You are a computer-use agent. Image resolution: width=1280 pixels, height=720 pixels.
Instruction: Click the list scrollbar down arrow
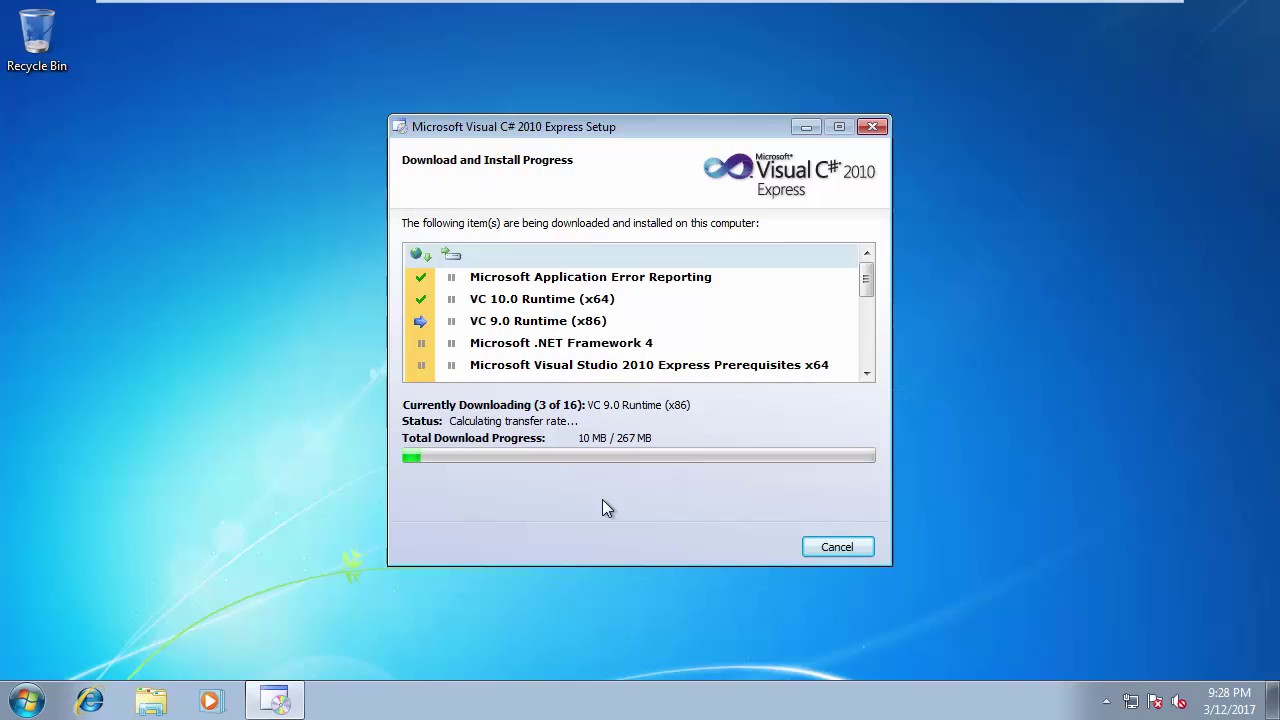(867, 373)
